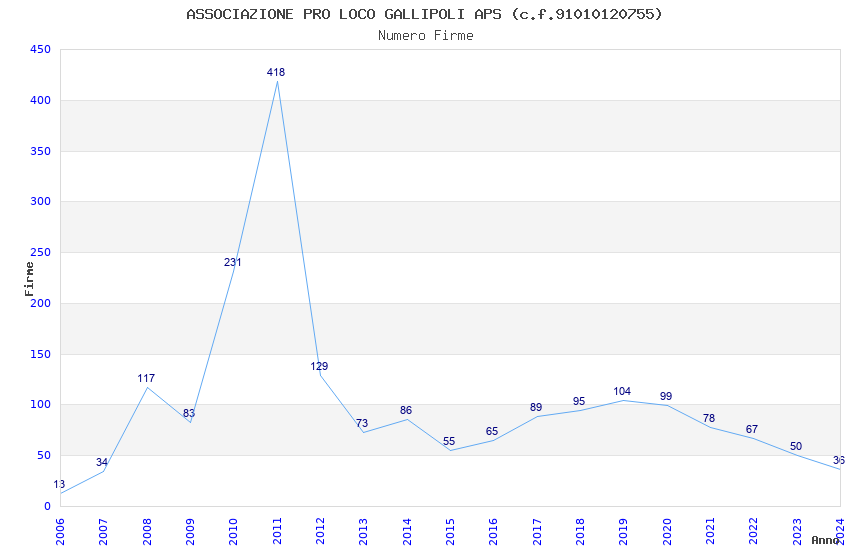The image size is (850, 550).
Task: Click the x-axis year 2013
Action: (x=363, y=532)
